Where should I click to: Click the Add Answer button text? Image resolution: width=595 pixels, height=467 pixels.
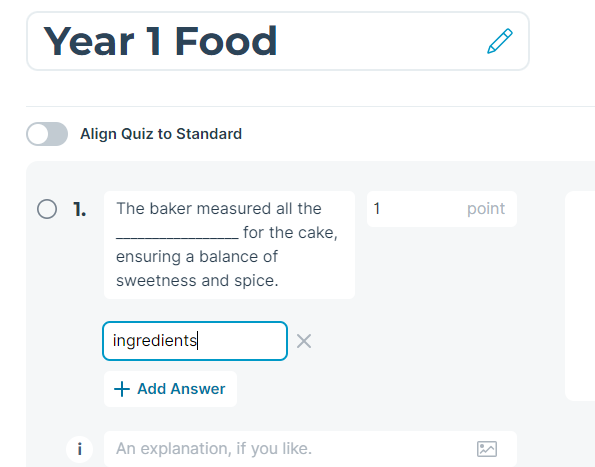point(181,389)
